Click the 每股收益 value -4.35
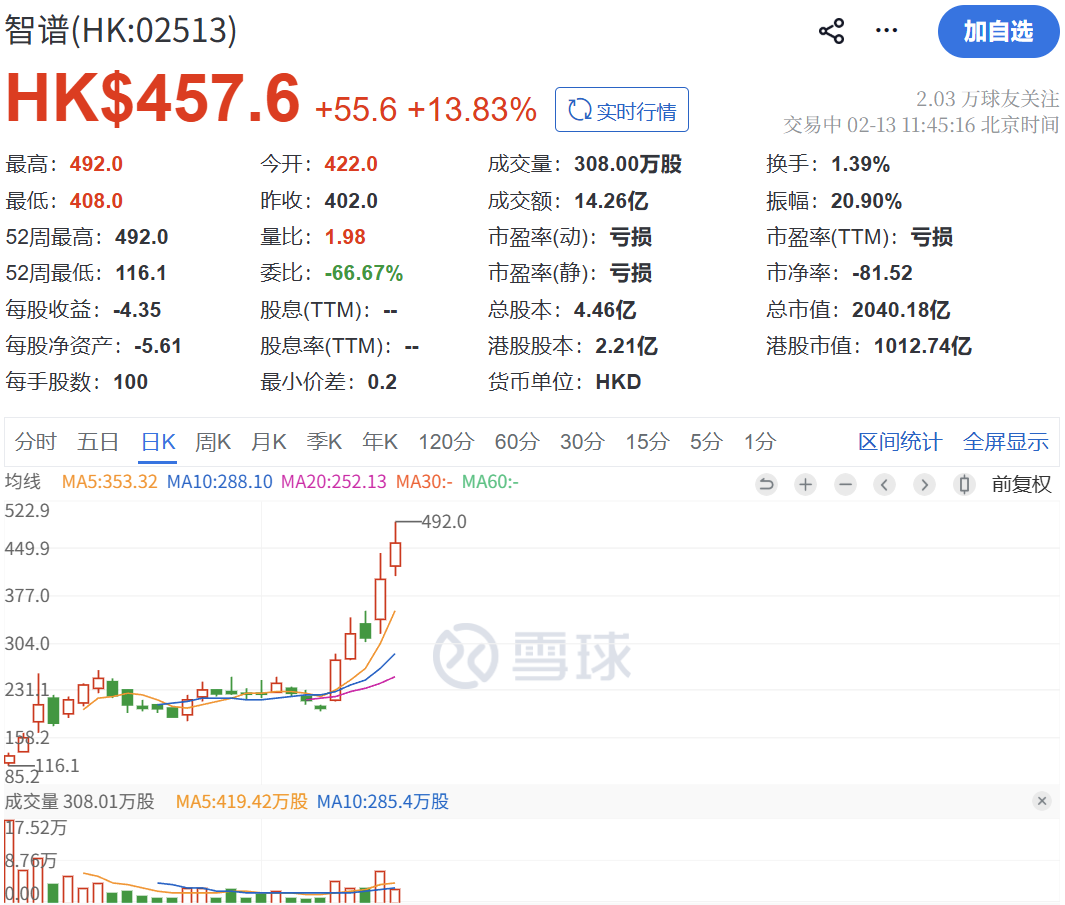The width and height of the screenshot is (1065, 905). pos(137,310)
